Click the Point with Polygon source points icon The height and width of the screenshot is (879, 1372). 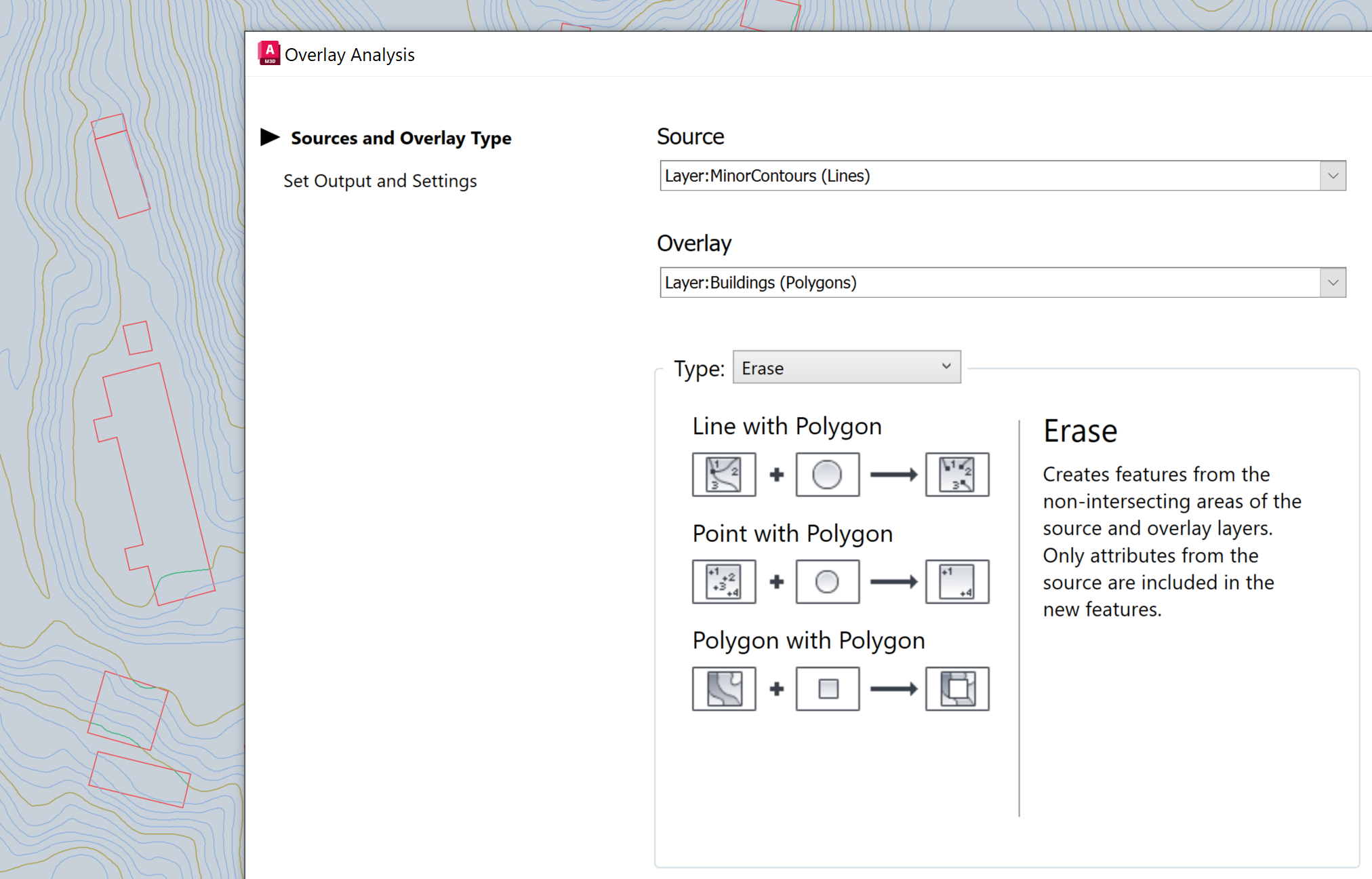click(724, 582)
